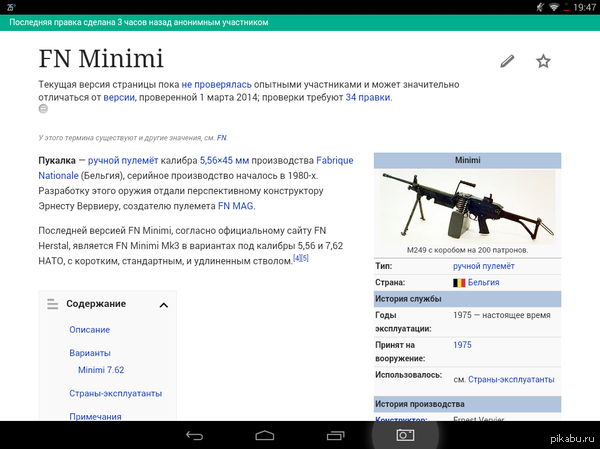Viewport: 600px width, 449px height.
Task: Jump to Minimi 7.62 subsection
Action: pos(101,370)
